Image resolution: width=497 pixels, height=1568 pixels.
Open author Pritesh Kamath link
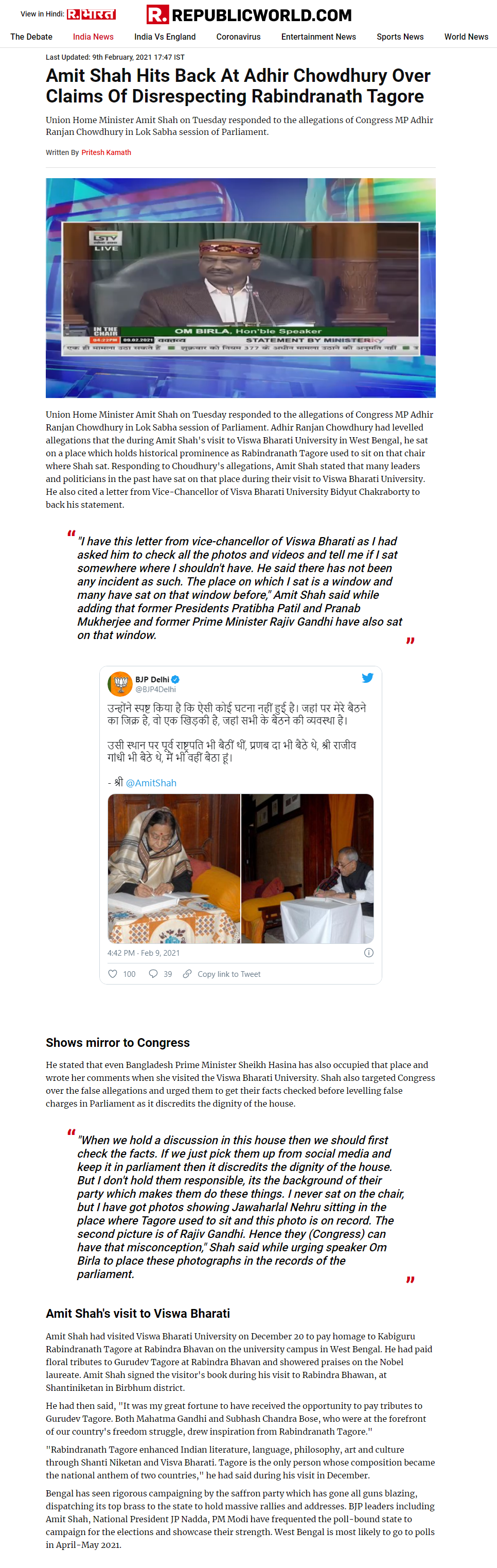click(x=106, y=152)
